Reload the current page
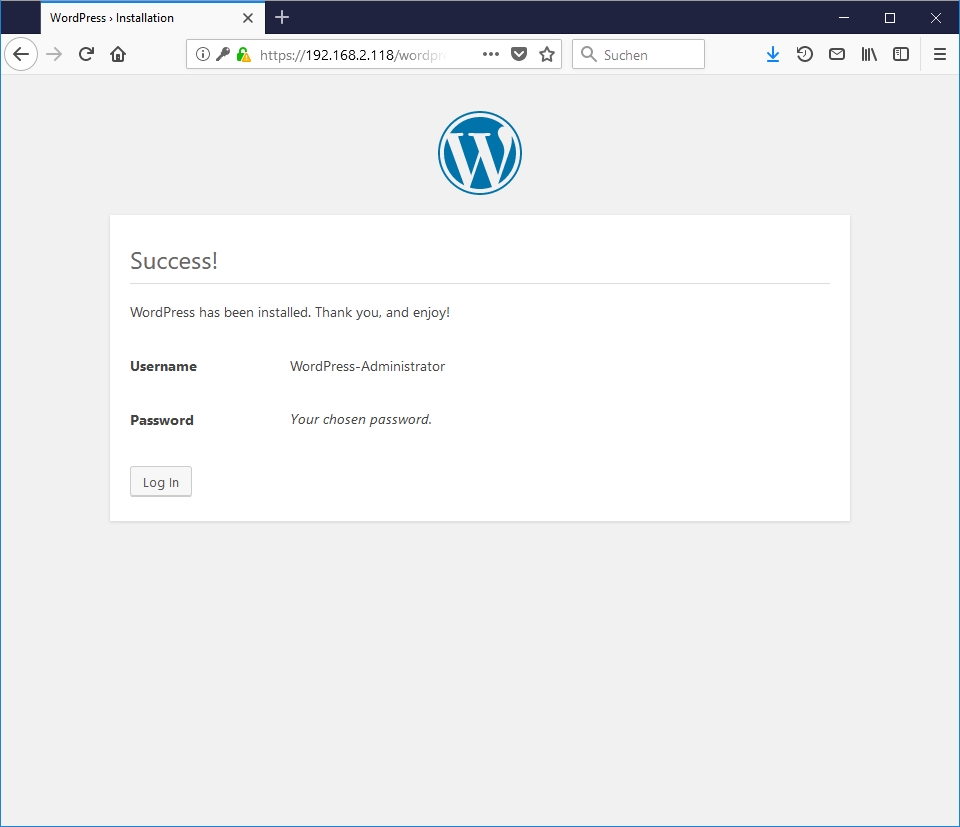The height and width of the screenshot is (827, 960). 86,54
